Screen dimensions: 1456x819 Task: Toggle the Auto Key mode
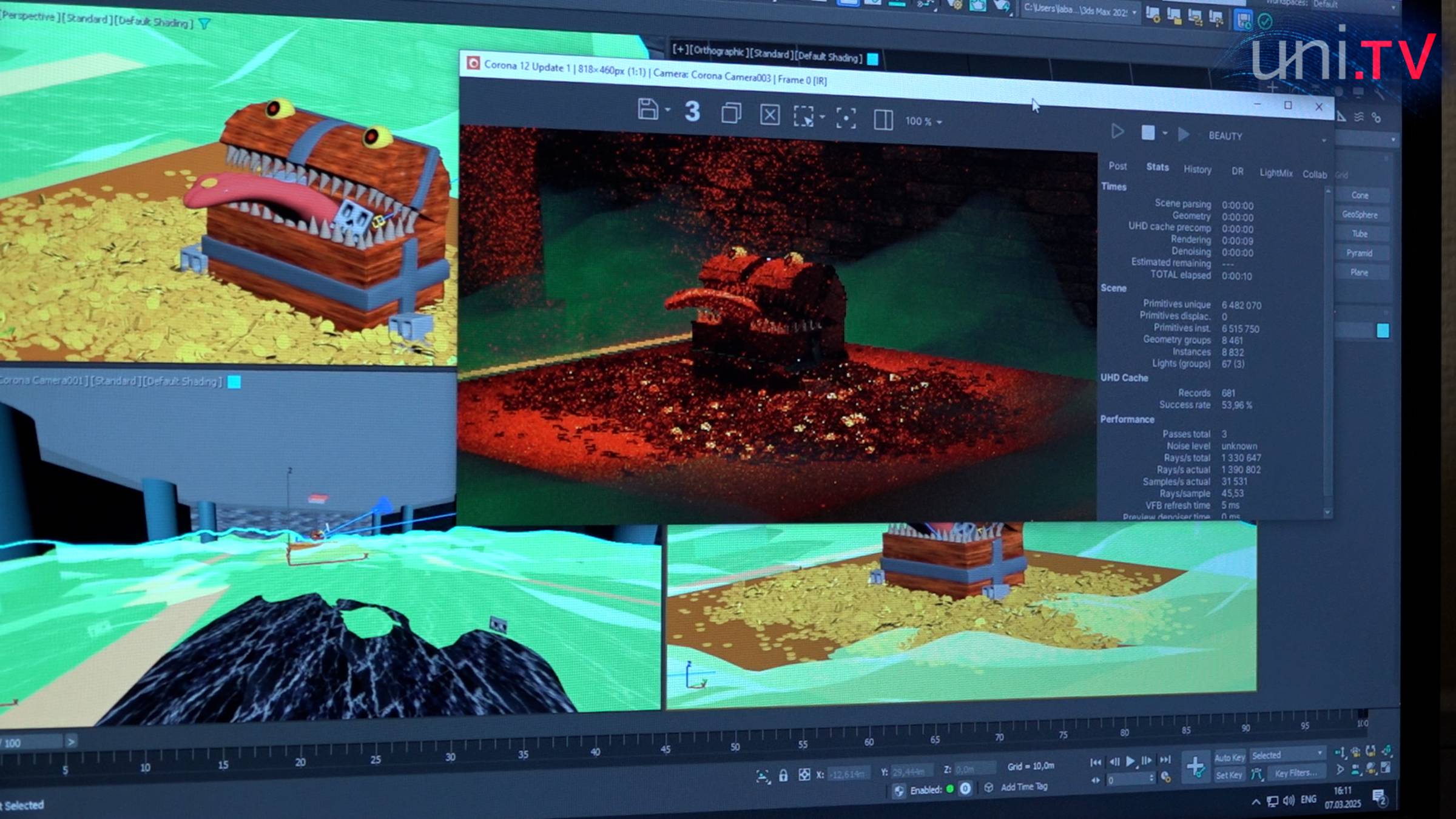tap(1229, 757)
